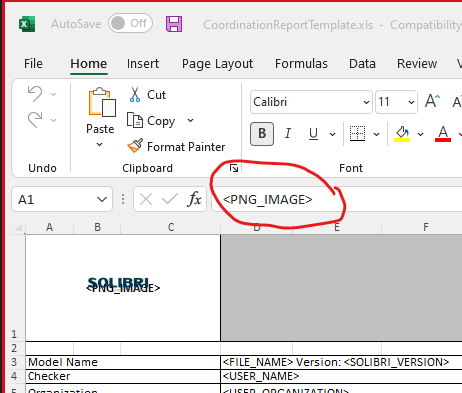The height and width of the screenshot is (393, 462).
Task: Click the Insert Function fx icon
Action: pos(195,199)
